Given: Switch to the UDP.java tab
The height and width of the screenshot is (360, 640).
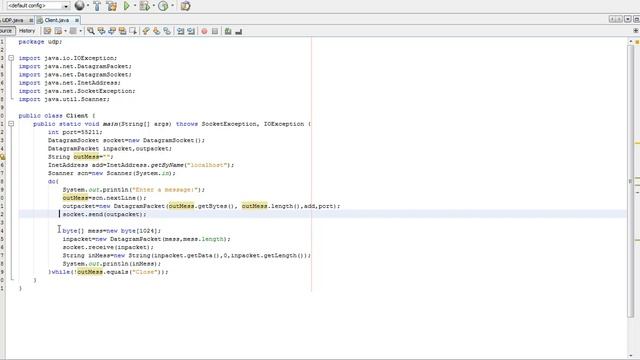Looking at the screenshot, I should (x=12, y=20).
